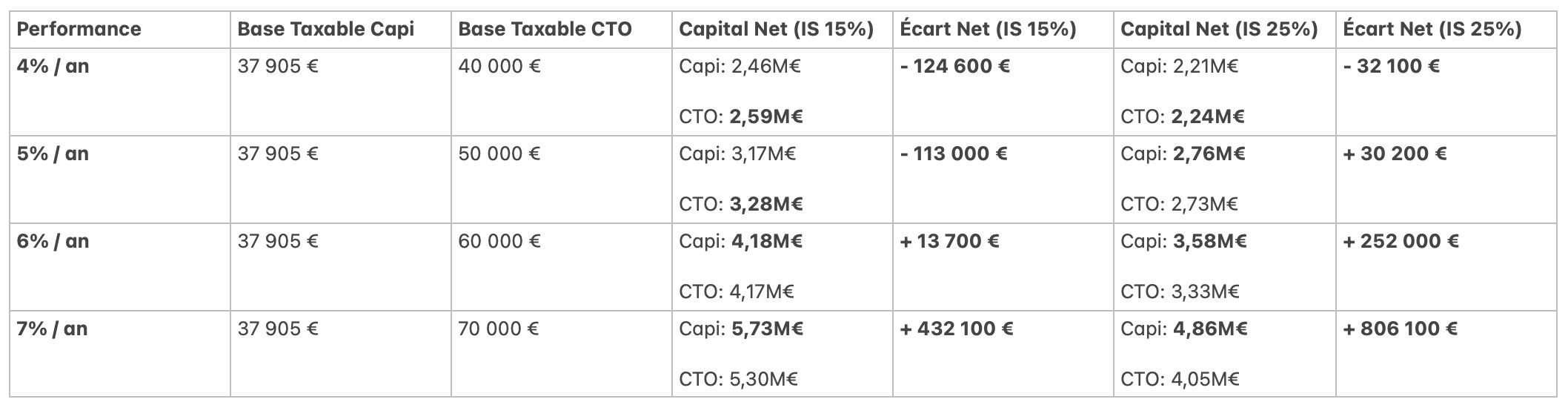Select the 7% / an row label
This screenshot has height=402, width=1568.
click(52, 329)
